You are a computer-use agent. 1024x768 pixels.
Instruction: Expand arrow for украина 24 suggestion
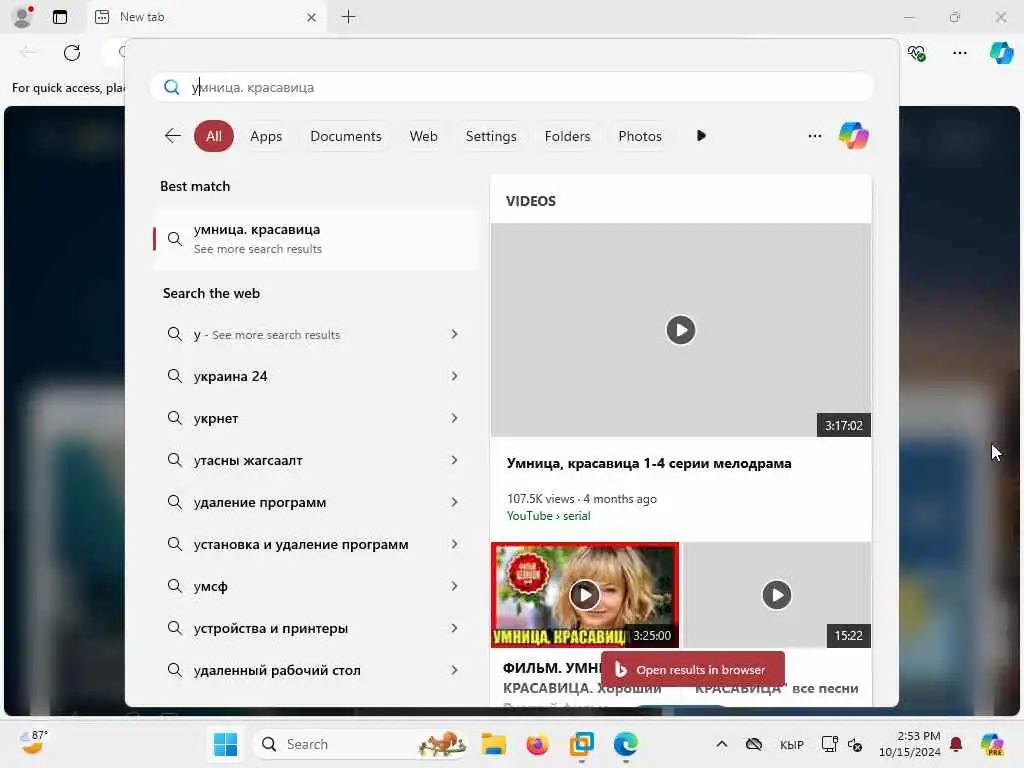click(x=454, y=376)
